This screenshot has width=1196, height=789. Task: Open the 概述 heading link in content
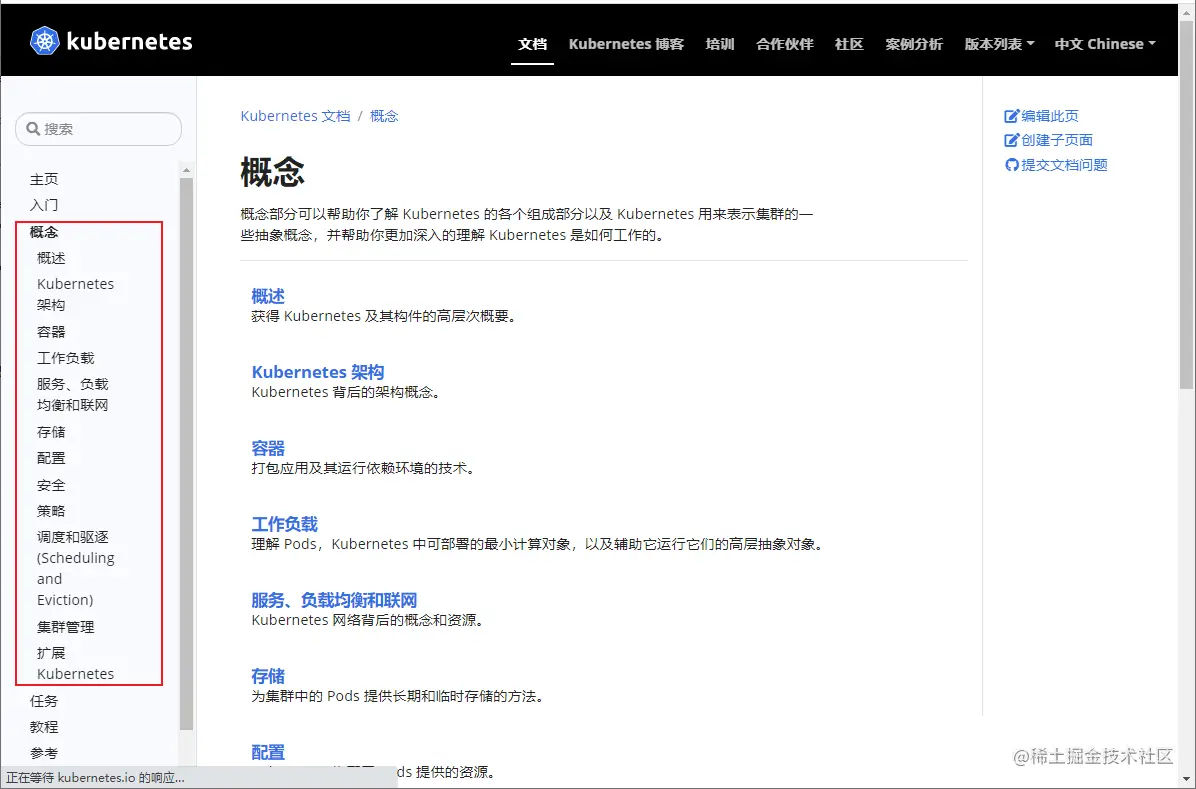(268, 296)
